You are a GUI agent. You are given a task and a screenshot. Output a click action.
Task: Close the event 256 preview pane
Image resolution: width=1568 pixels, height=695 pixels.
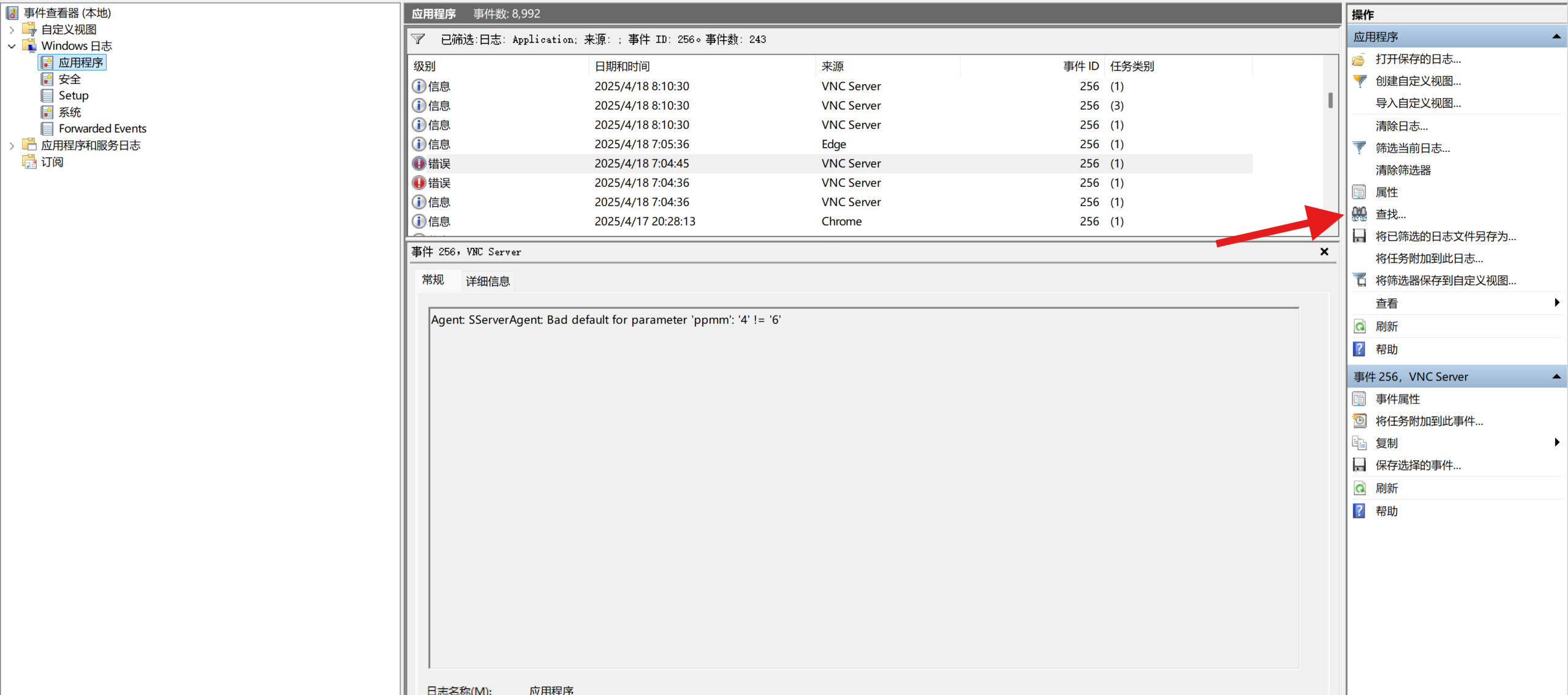point(1324,252)
